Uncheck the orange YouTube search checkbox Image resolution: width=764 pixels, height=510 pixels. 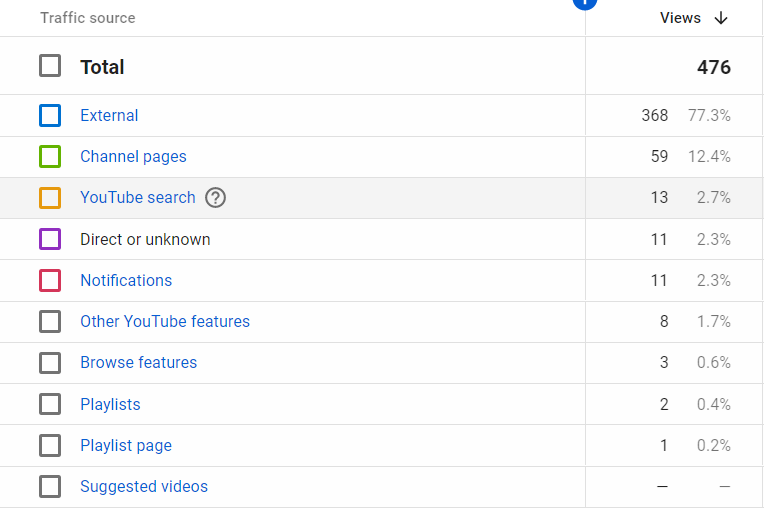(x=50, y=198)
